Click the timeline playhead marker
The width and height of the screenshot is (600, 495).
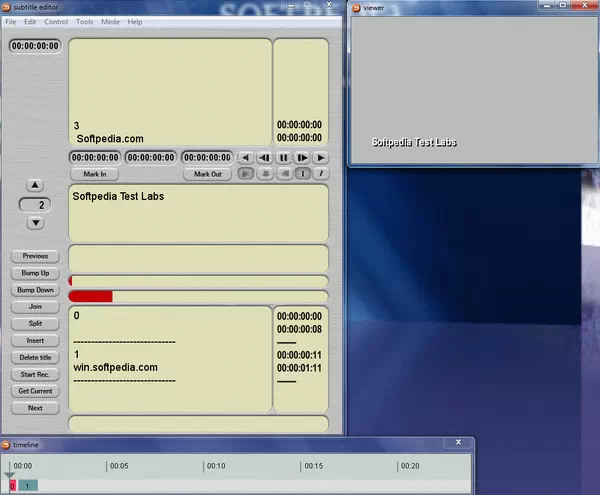coord(9,475)
